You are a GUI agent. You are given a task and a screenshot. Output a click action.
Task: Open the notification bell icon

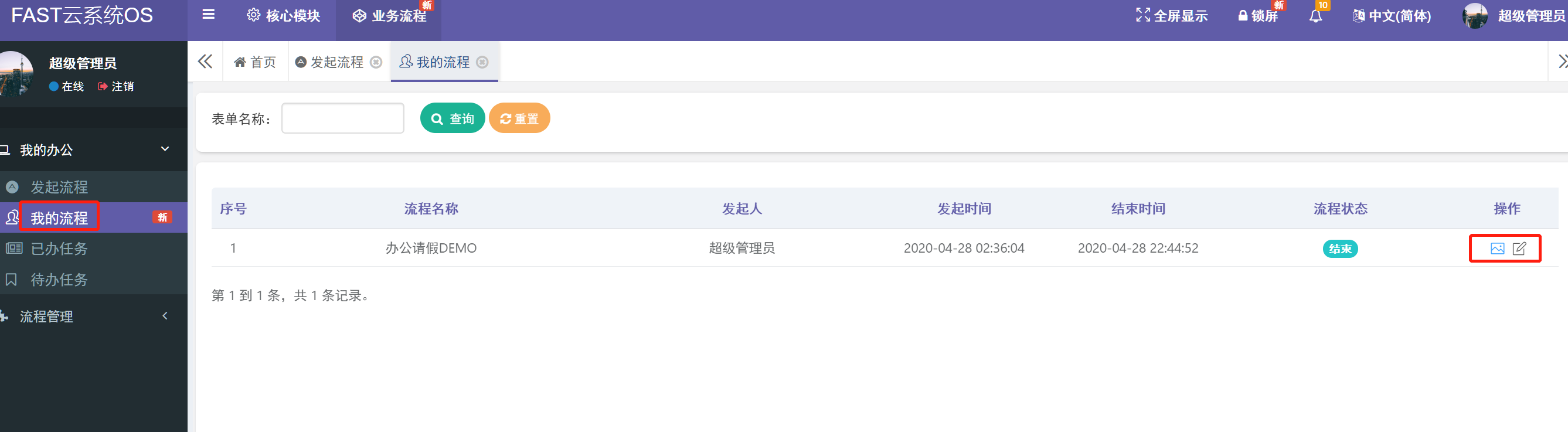[x=1315, y=16]
